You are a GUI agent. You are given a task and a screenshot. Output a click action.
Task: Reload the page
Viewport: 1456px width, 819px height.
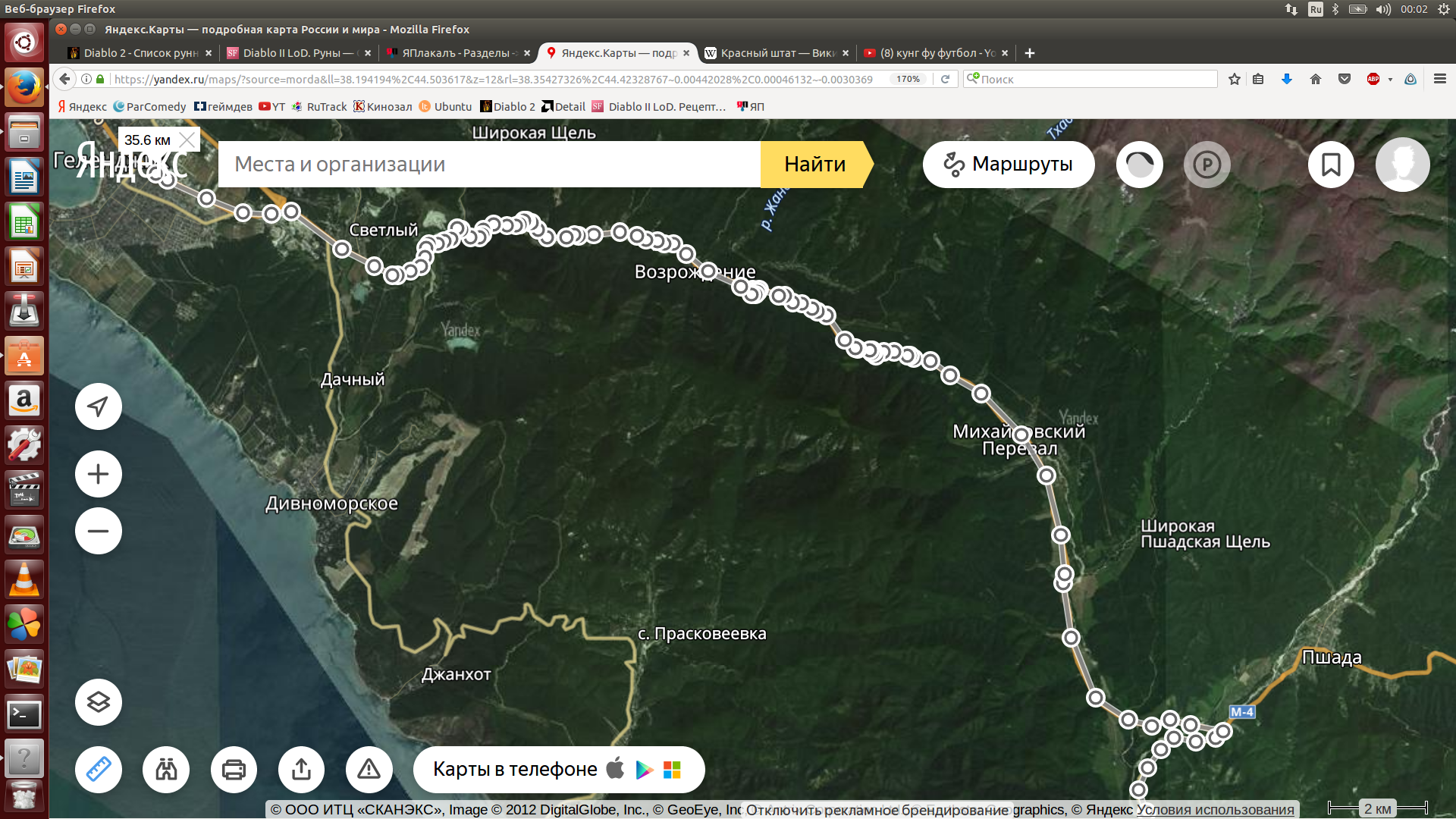(945, 79)
